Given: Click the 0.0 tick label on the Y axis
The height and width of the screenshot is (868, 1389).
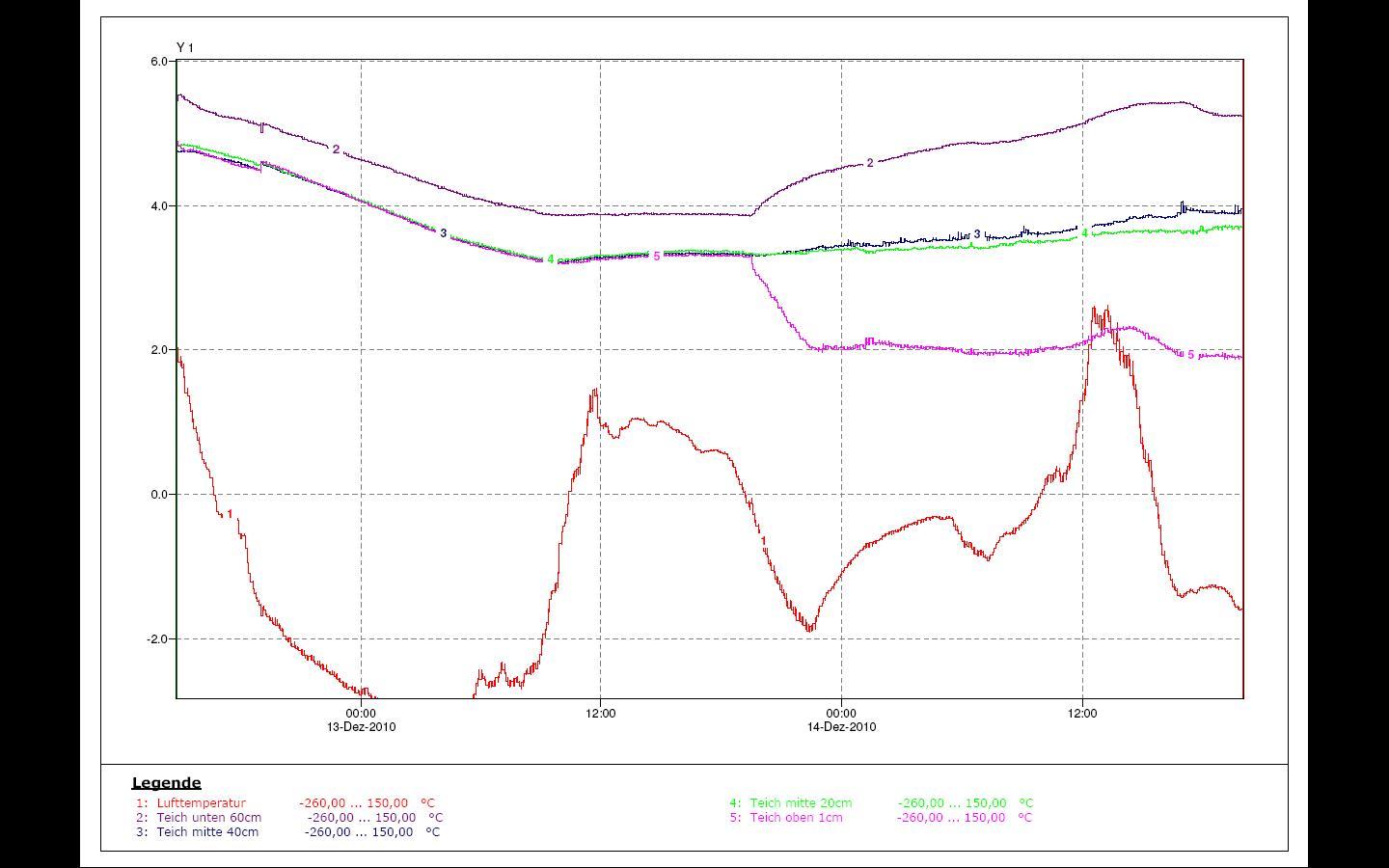Looking at the screenshot, I should coord(158,495).
